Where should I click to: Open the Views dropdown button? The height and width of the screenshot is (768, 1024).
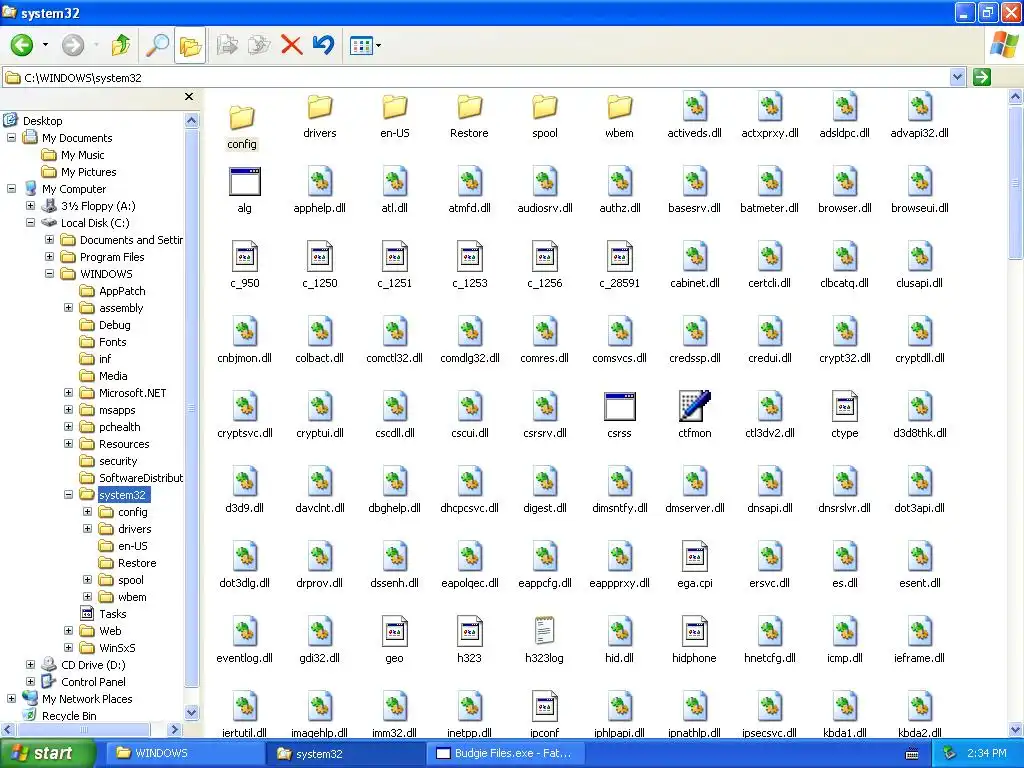365,46
